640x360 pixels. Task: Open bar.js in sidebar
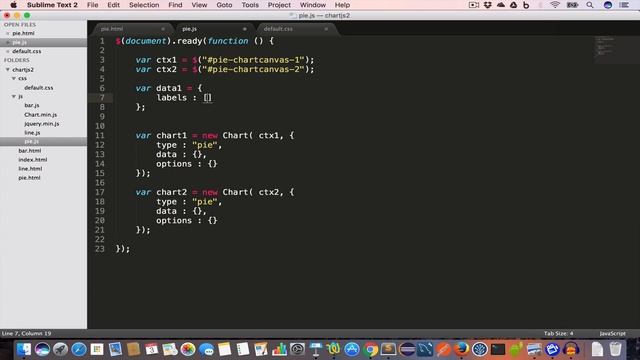click(32, 105)
